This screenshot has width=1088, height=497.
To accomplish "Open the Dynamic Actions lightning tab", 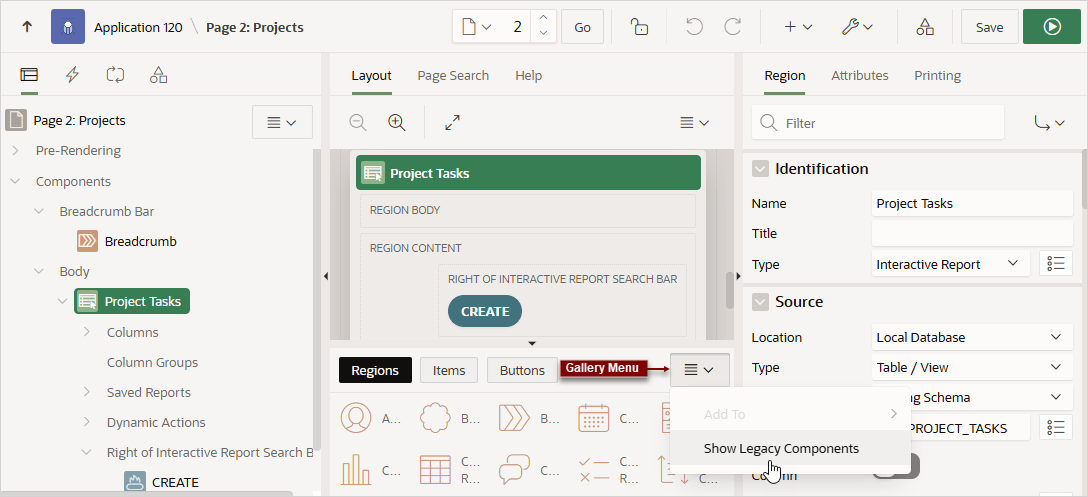I will [x=72, y=75].
